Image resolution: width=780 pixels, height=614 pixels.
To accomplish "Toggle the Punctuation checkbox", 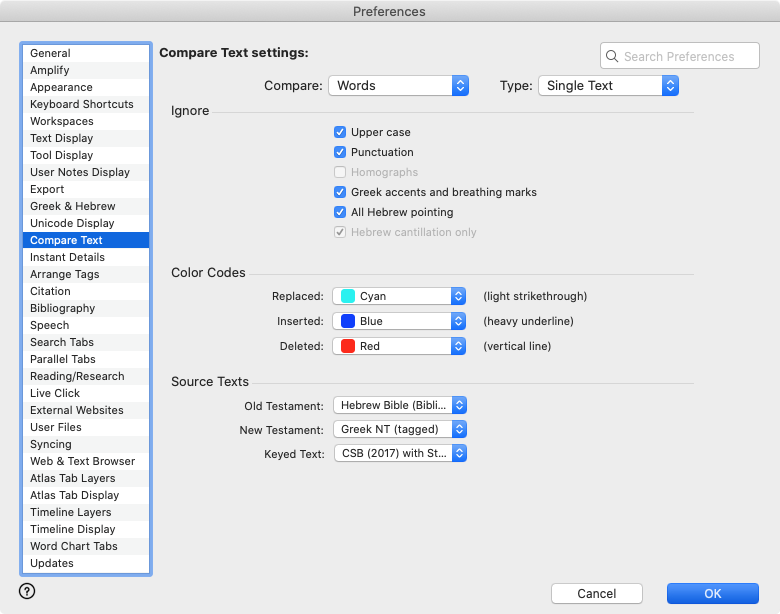I will (340, 152).
